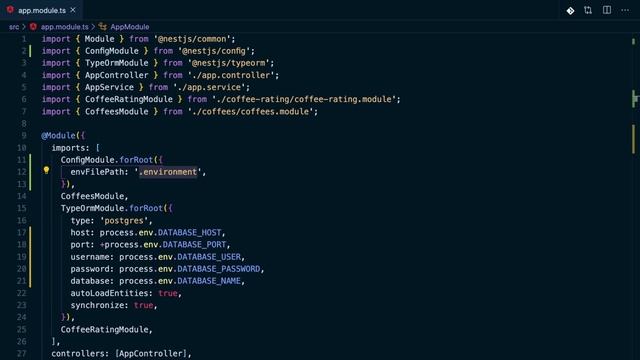Screen dimensions: 640x360
Task: Click the NestJS icon in breadcrumb
Action: 33,27
